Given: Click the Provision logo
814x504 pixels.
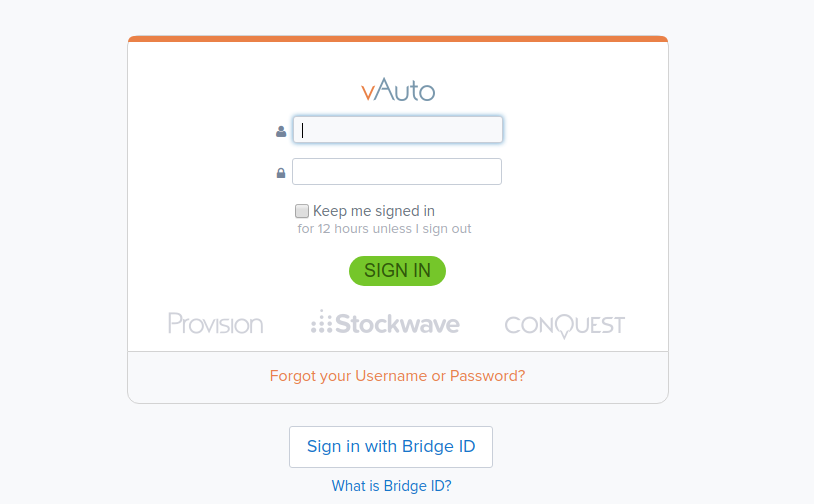Looking at the screenshot, I should (215, 324).
